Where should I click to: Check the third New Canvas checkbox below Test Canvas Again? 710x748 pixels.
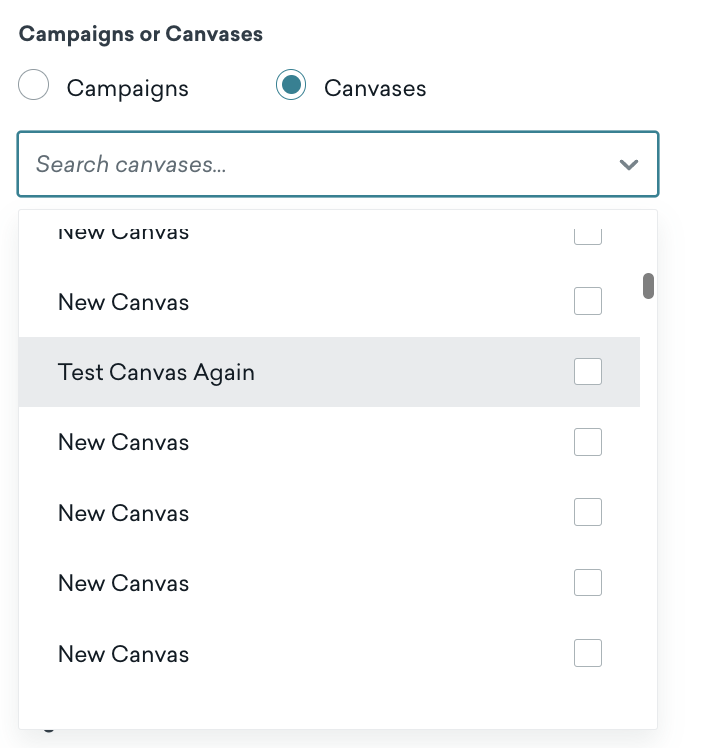point(587,582)
